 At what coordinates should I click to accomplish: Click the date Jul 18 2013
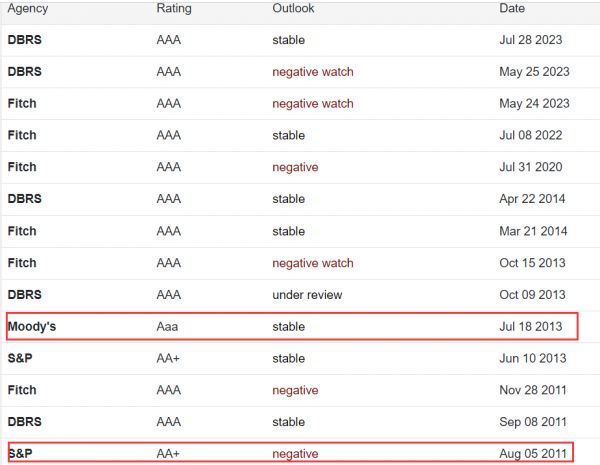[x=531, y=327]
